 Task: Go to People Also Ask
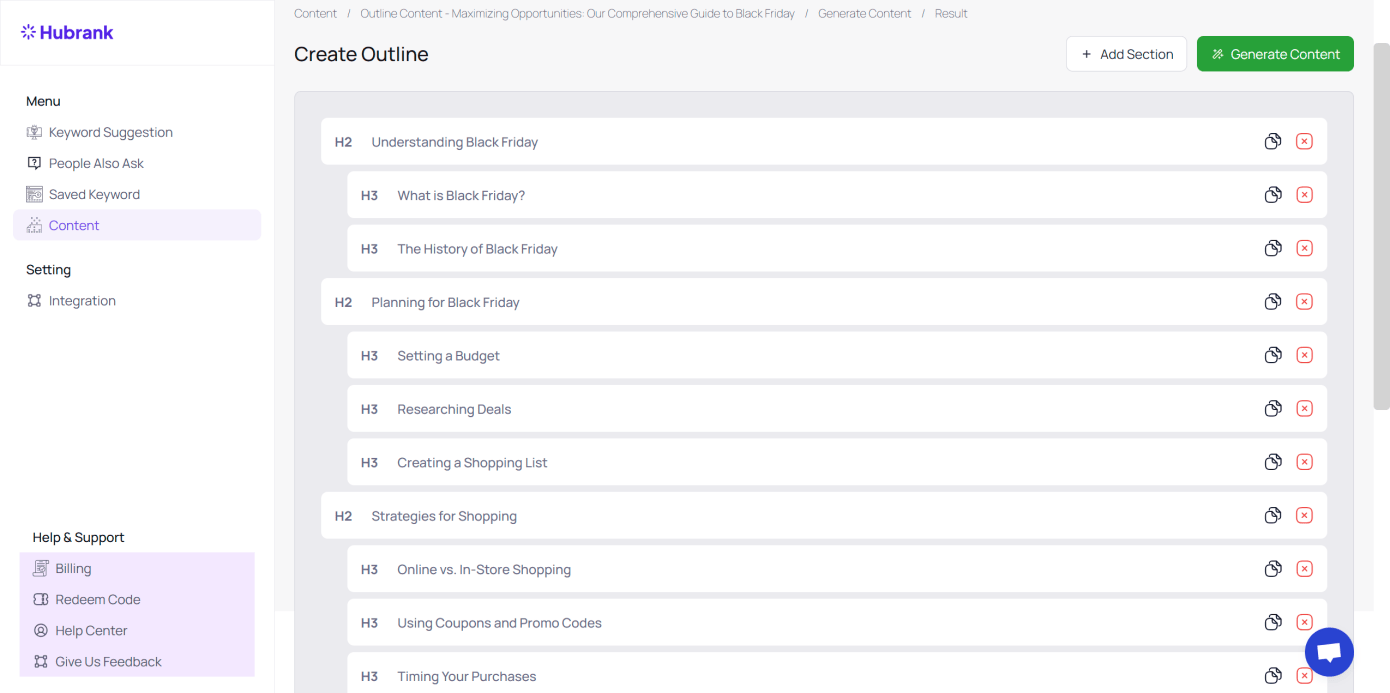click(96, 163)
